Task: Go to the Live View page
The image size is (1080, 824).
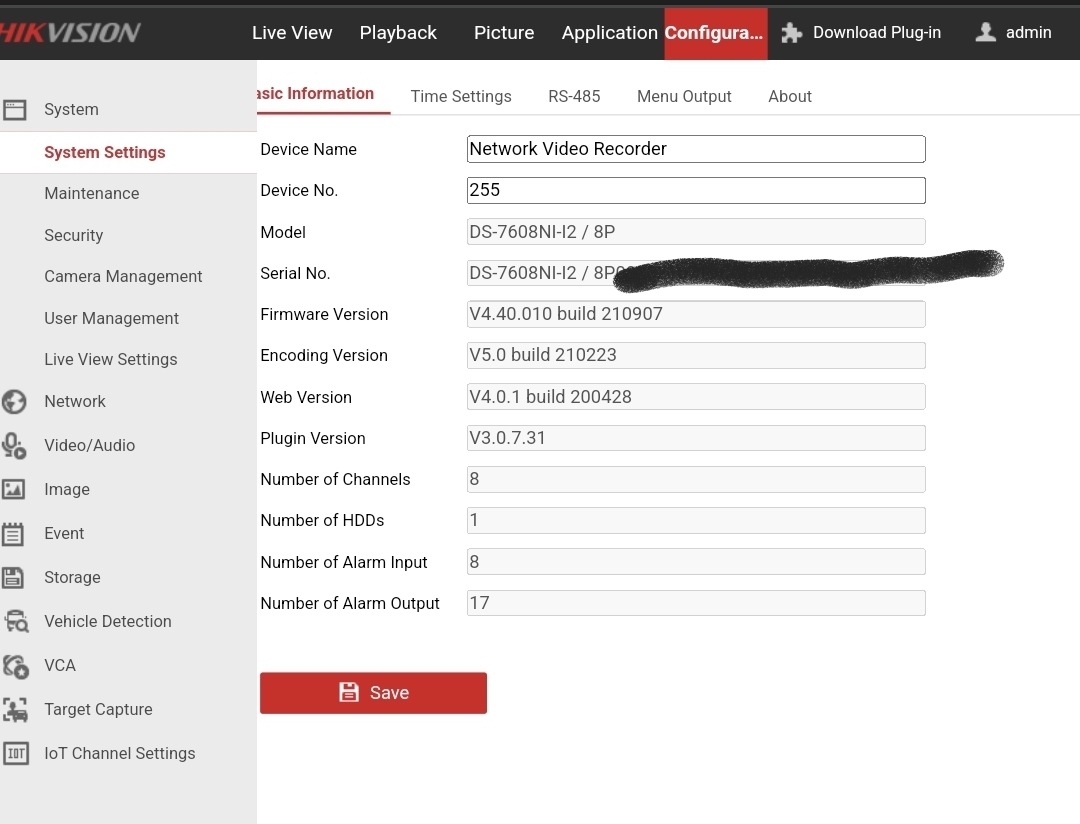Action: click(x=292, y=33)
